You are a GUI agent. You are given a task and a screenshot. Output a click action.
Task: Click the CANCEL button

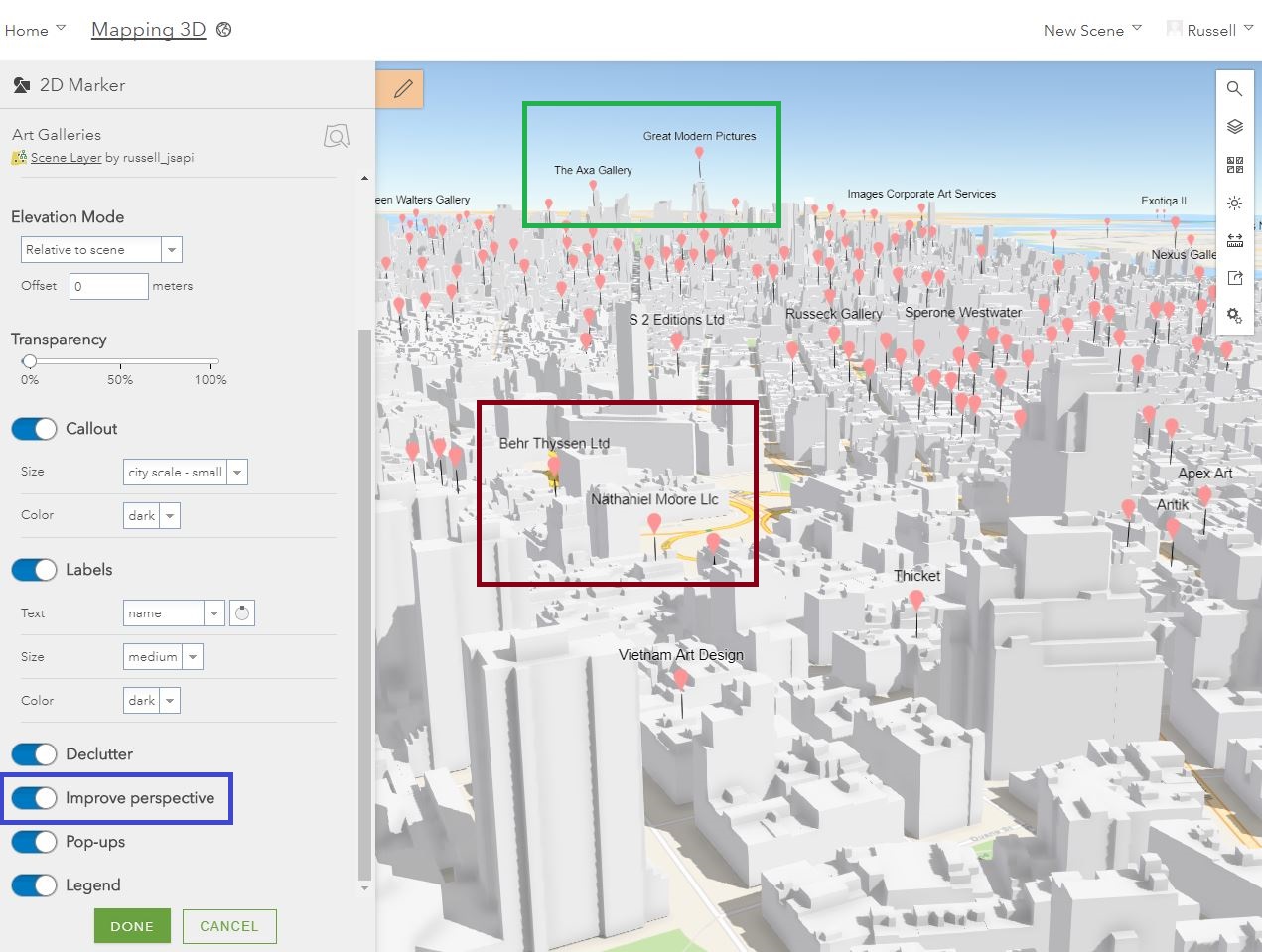pyautogui.click(x=229, y=926)
